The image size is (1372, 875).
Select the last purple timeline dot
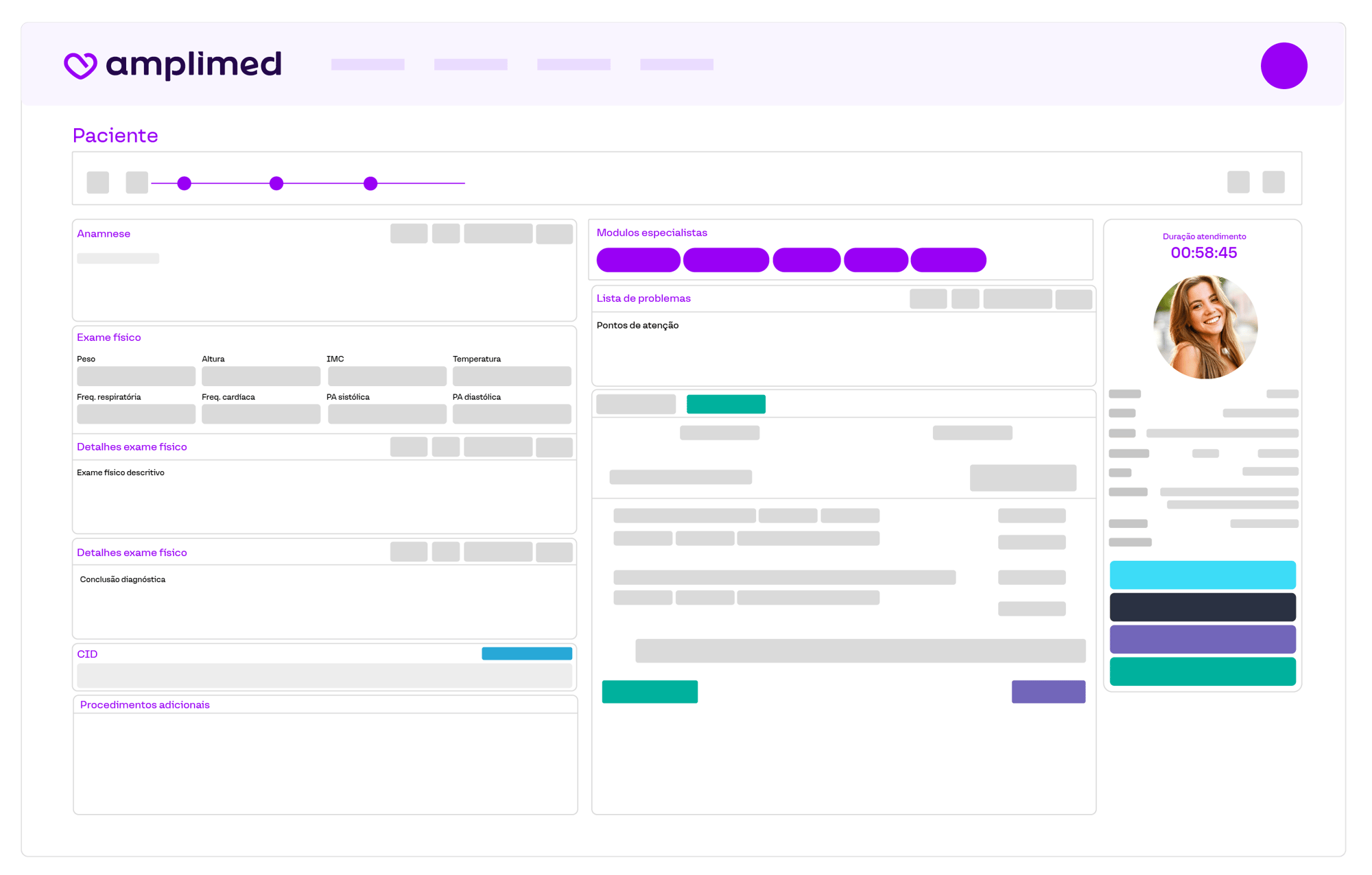[370, 183]
